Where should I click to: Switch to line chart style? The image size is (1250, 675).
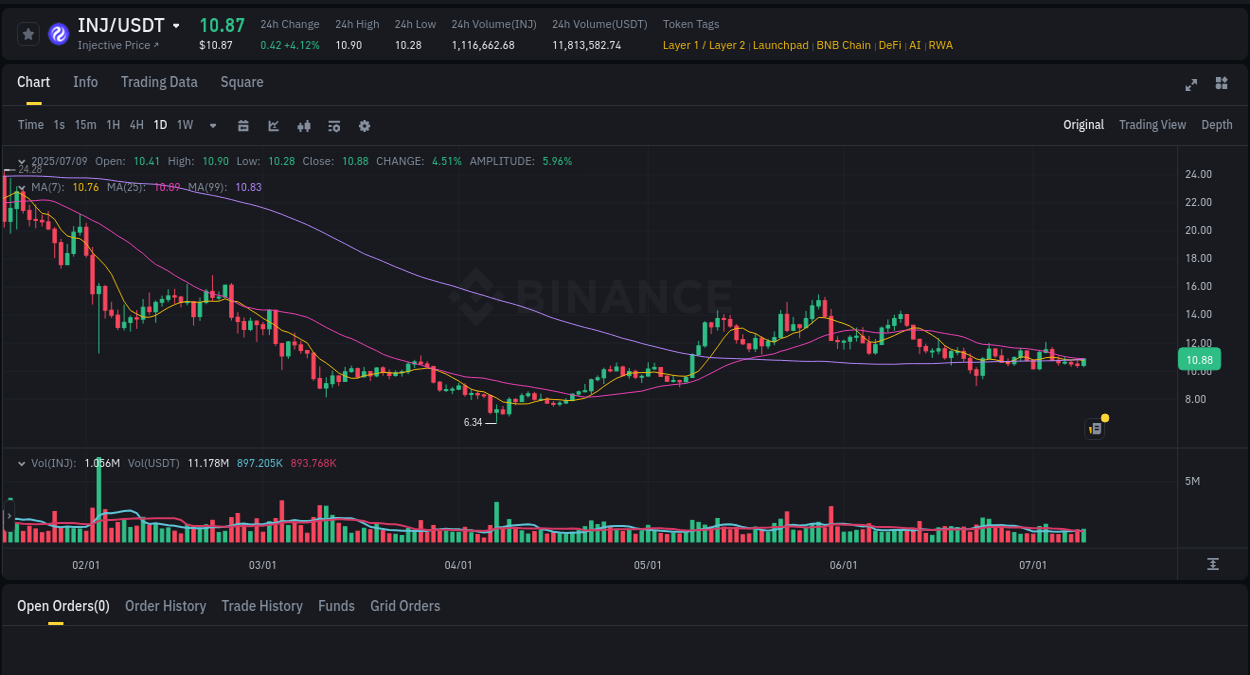272,125
